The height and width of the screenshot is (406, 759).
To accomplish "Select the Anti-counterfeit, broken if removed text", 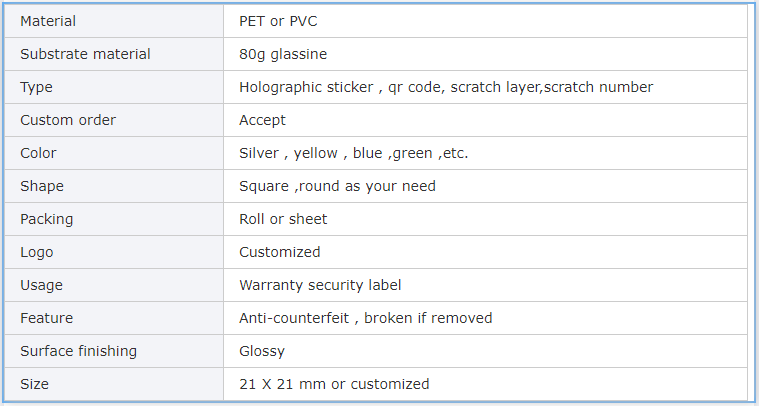I will point(365,318).
